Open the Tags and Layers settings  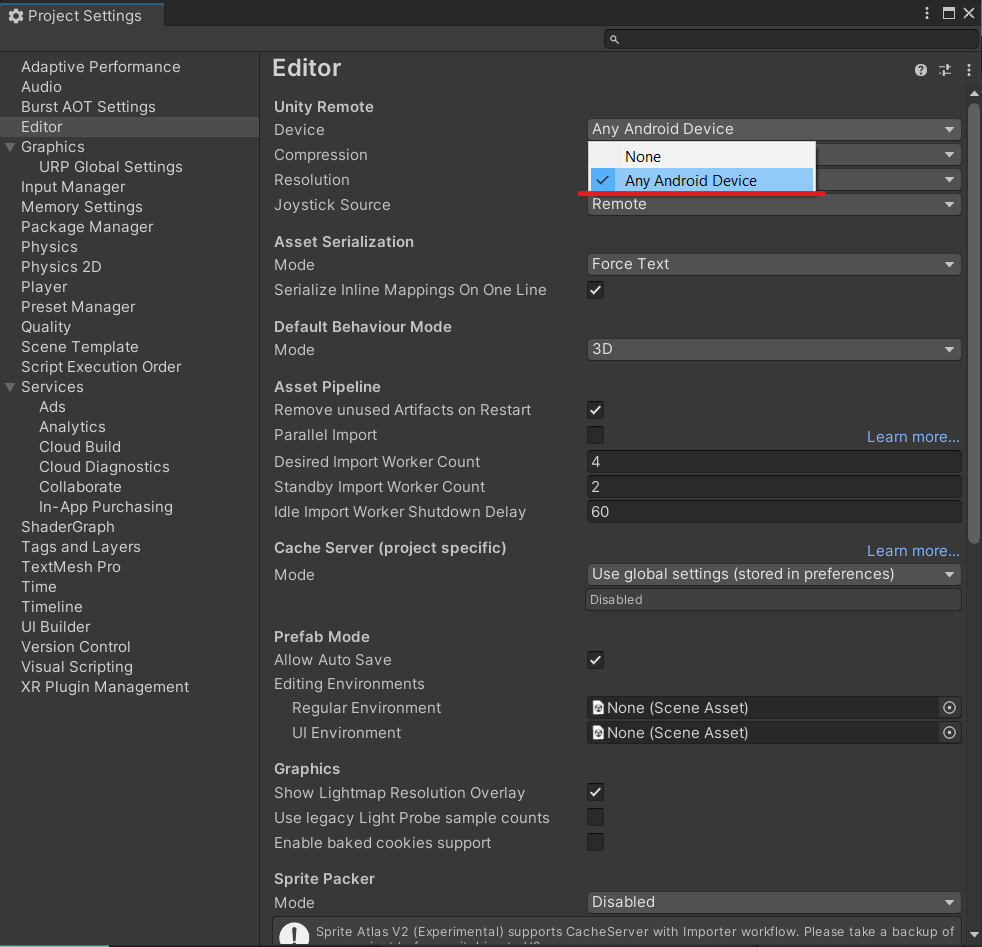(81, 547)
